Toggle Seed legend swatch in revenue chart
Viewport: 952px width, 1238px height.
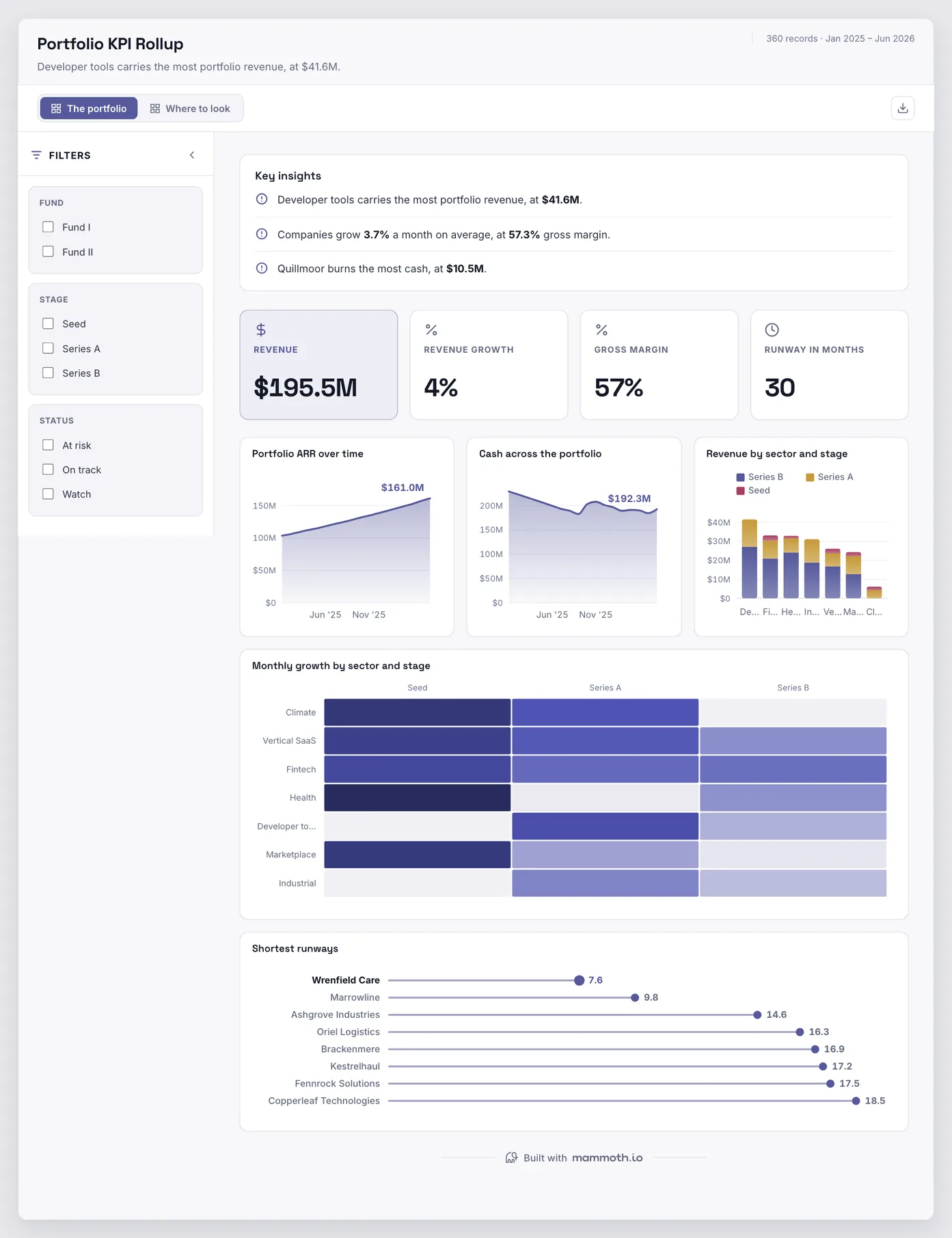coord(740,491)
